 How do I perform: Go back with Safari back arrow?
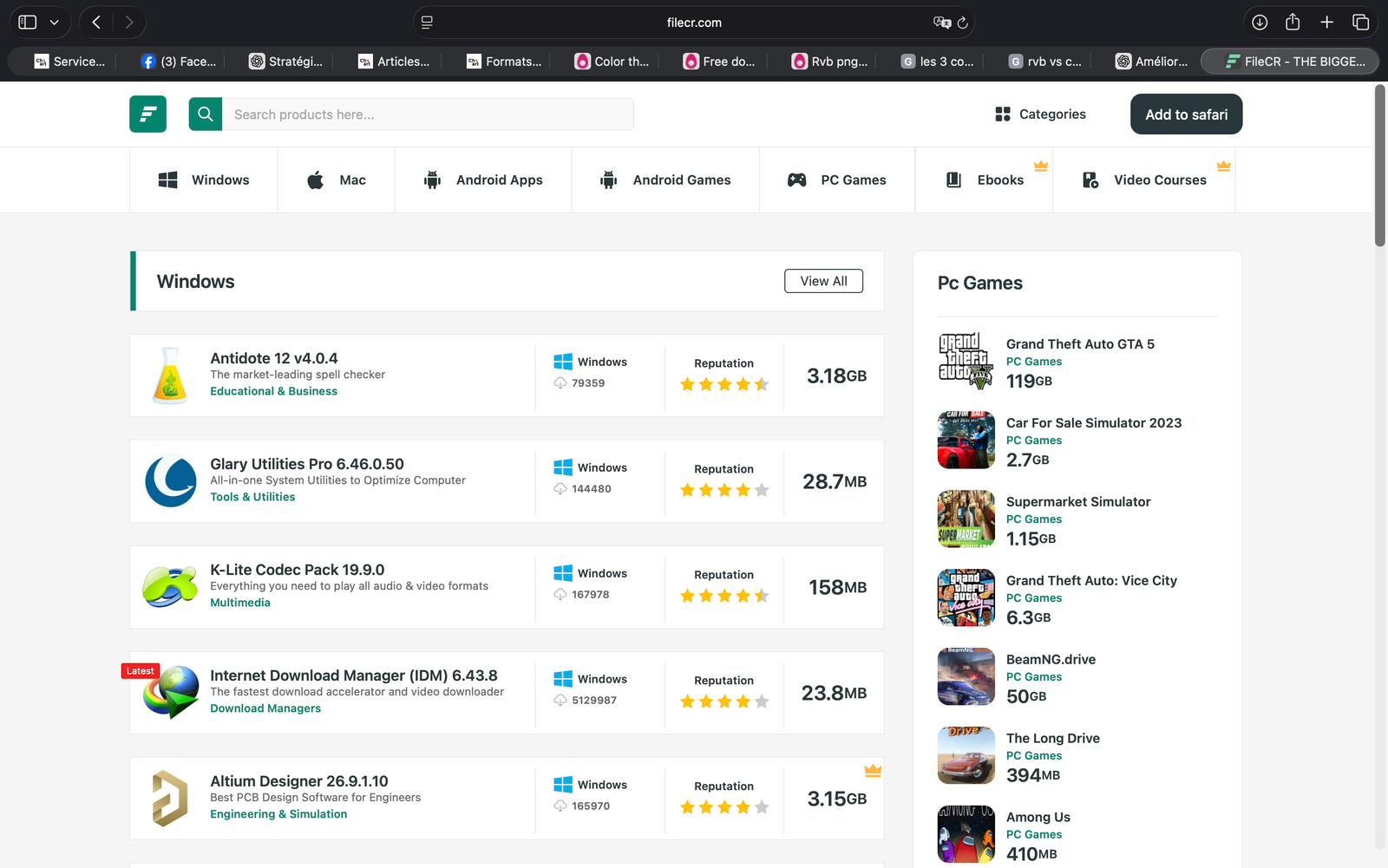coord(96,23)
